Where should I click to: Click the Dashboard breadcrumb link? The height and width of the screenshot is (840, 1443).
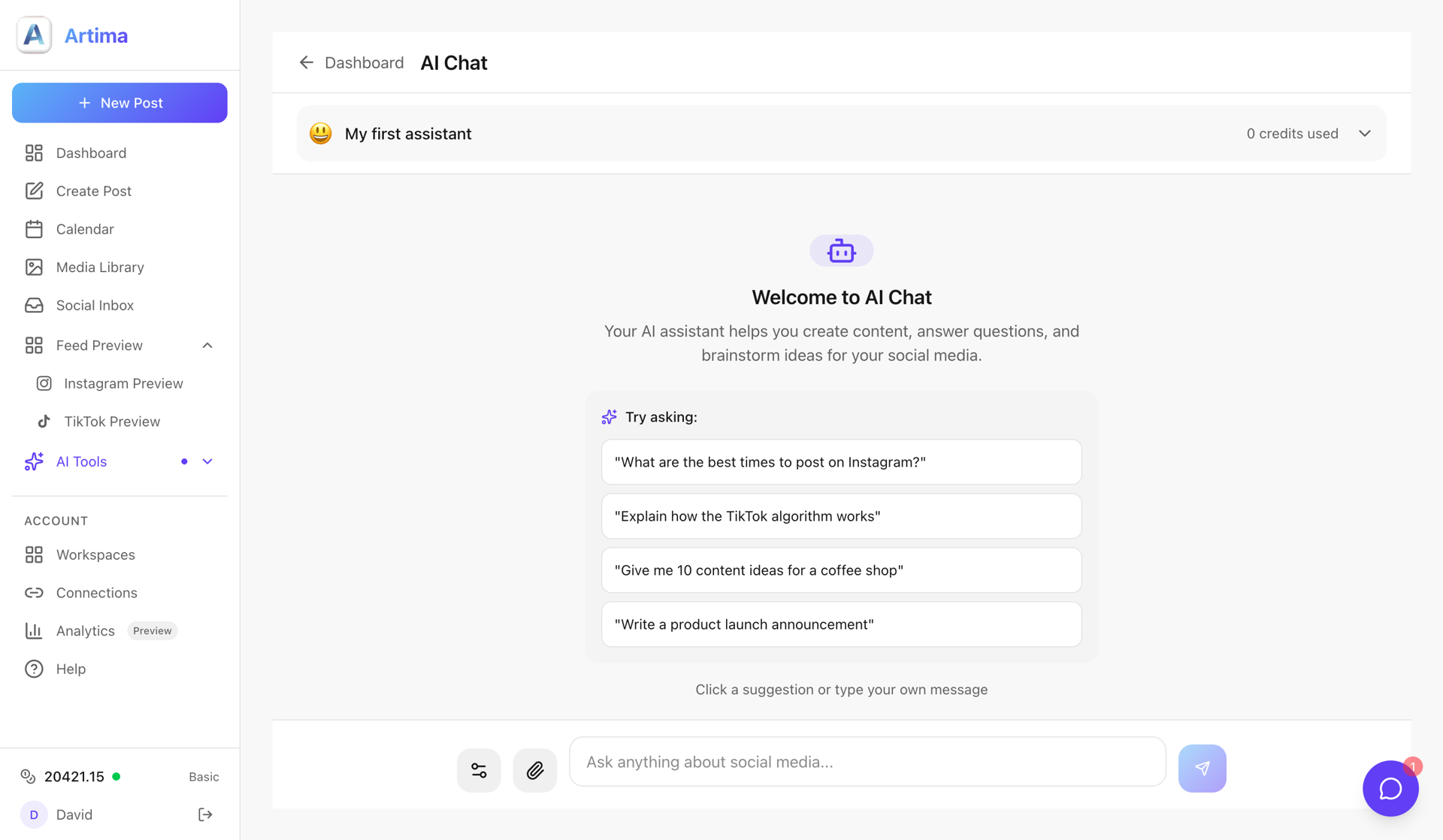(x=364, y=62)
